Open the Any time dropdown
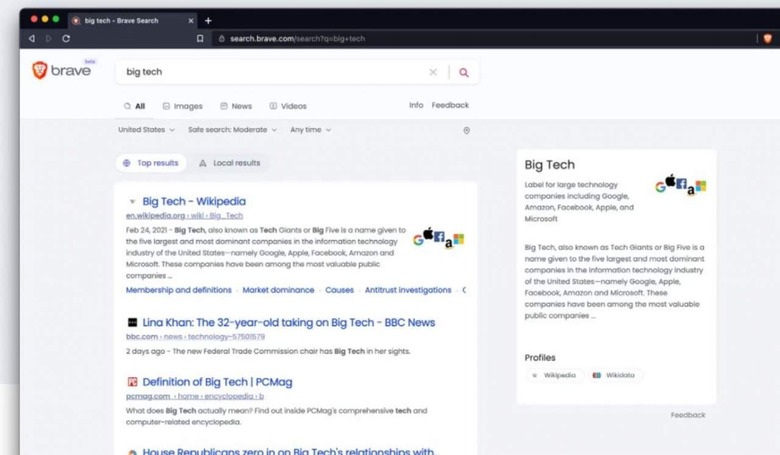The width and height of the screenshot is (780, 455). [310, 130]
